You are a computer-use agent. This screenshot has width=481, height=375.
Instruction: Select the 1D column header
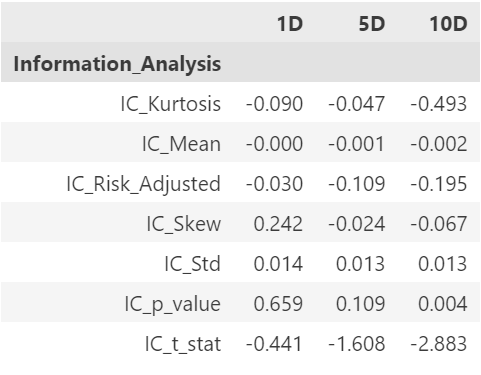click(290, 24)
